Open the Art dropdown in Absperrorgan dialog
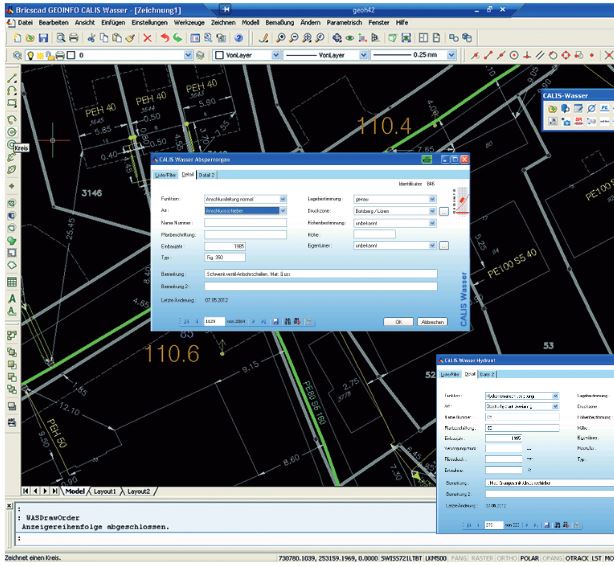The width and height of the screenshot is (614, 566). [x=283, y=211]
